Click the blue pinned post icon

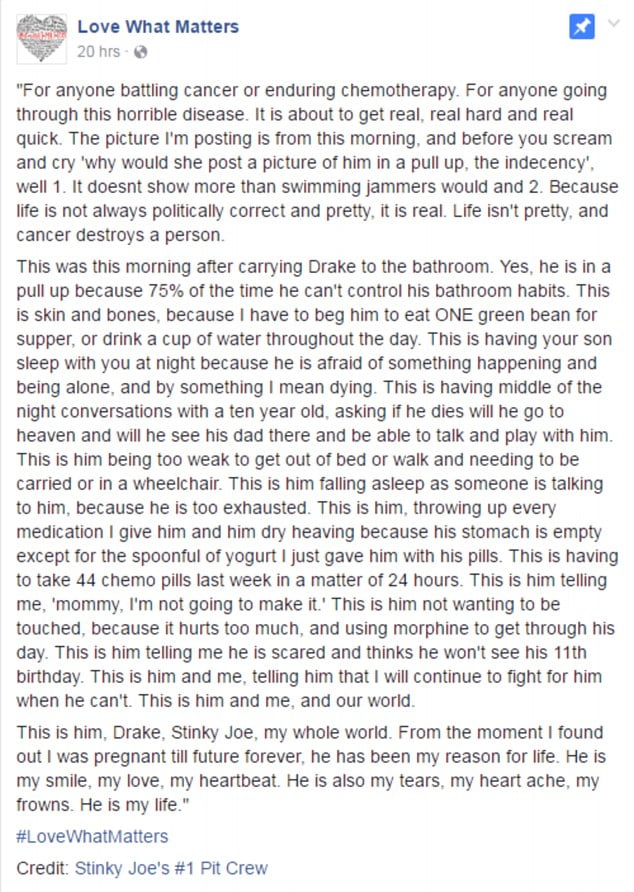point(582,28)
